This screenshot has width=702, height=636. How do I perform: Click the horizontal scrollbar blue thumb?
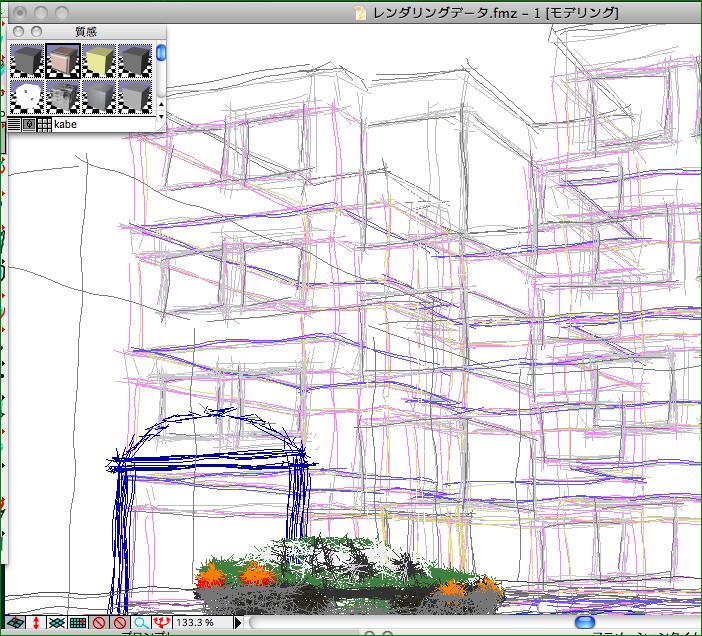585,622
